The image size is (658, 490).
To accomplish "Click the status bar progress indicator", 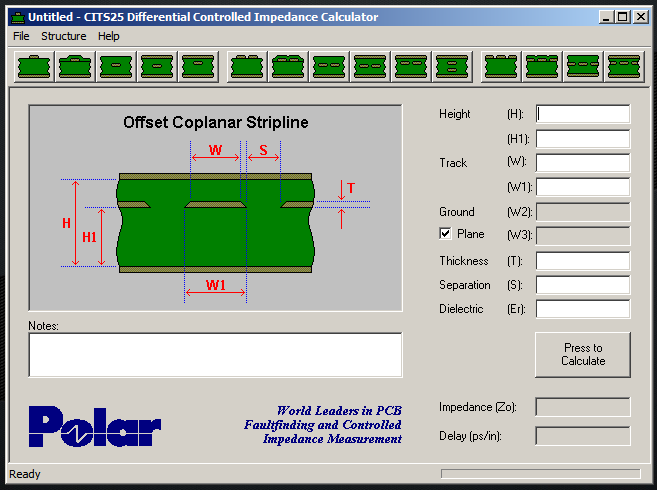I will (540, 474).
